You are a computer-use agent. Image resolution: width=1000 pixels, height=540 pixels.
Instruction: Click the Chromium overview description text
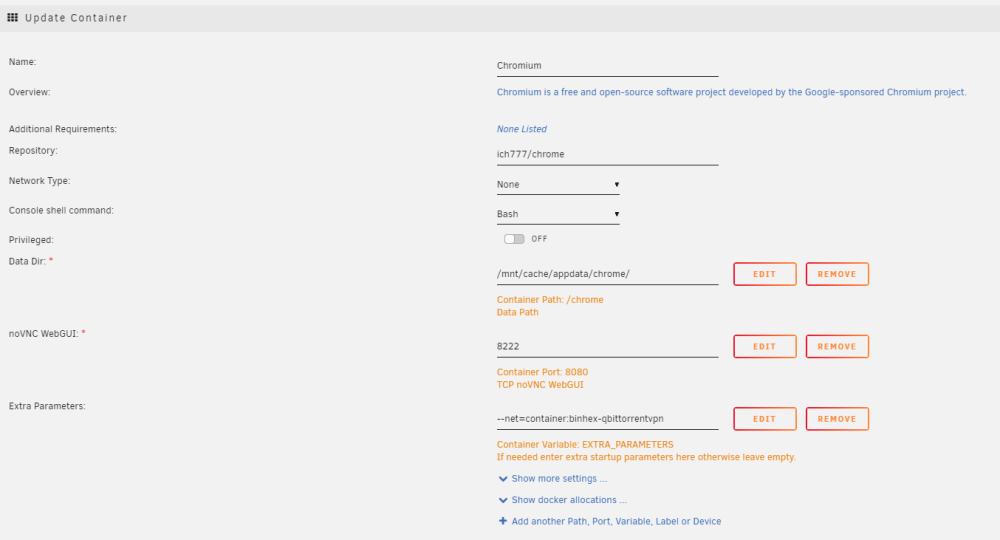pos(732,92)
